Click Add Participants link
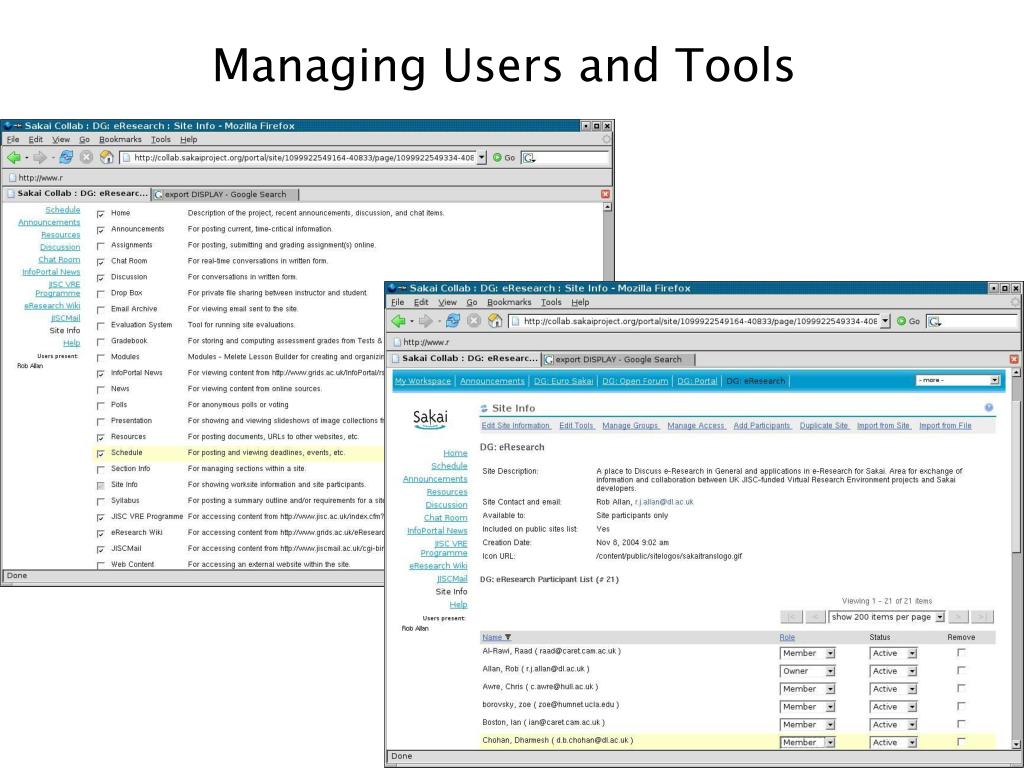The image size is (1024, 768). 761,426
